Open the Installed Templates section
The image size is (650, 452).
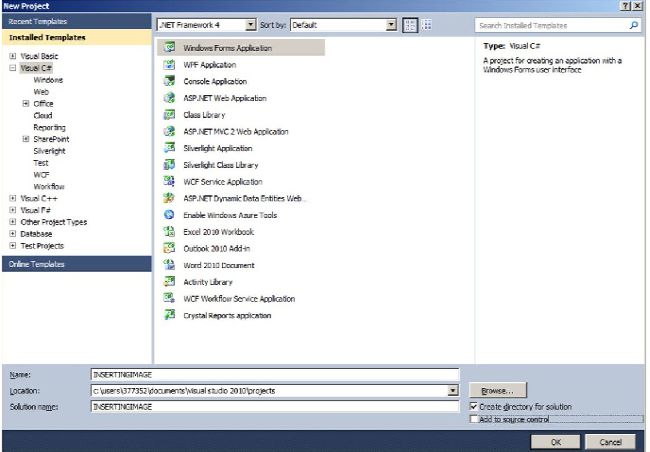[77, 37]
